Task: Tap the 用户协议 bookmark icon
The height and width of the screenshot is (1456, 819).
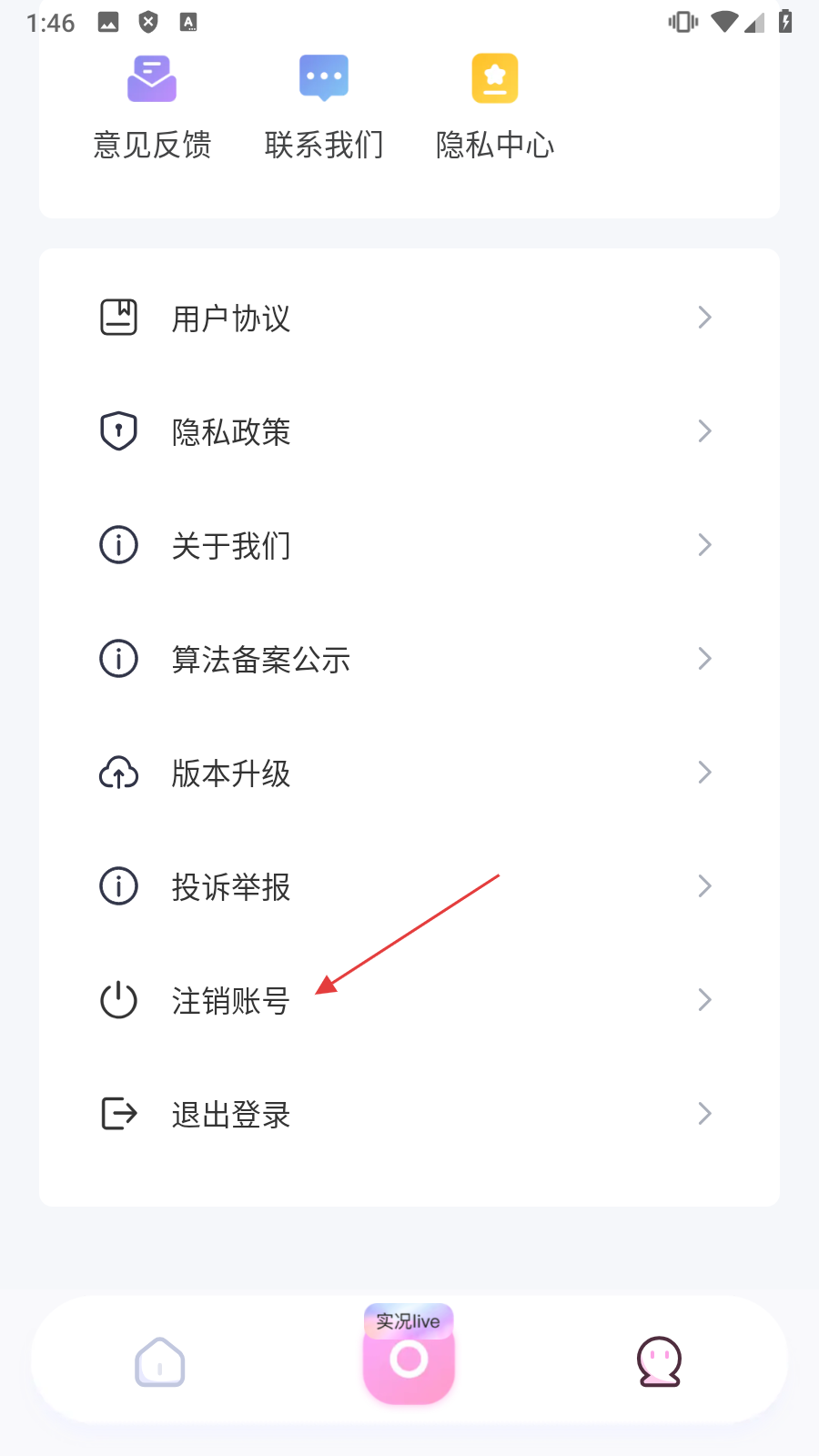Action: click(118, 318)
